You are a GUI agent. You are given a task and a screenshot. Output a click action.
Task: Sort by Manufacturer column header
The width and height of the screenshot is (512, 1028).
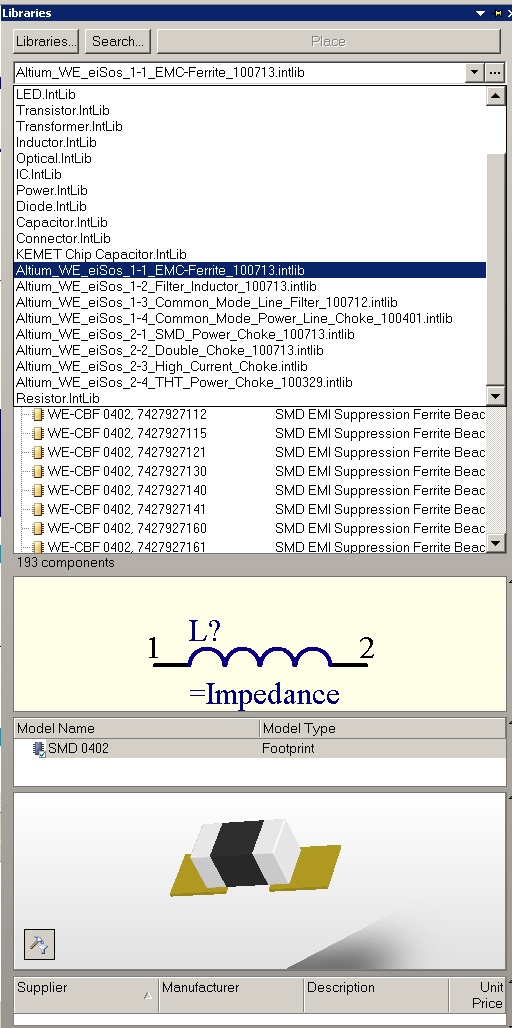point(231,995)
